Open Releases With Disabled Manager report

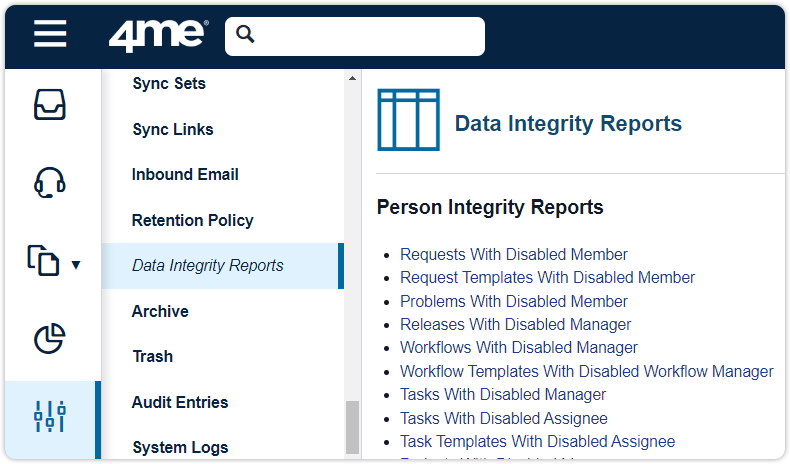tap(515, 324)
